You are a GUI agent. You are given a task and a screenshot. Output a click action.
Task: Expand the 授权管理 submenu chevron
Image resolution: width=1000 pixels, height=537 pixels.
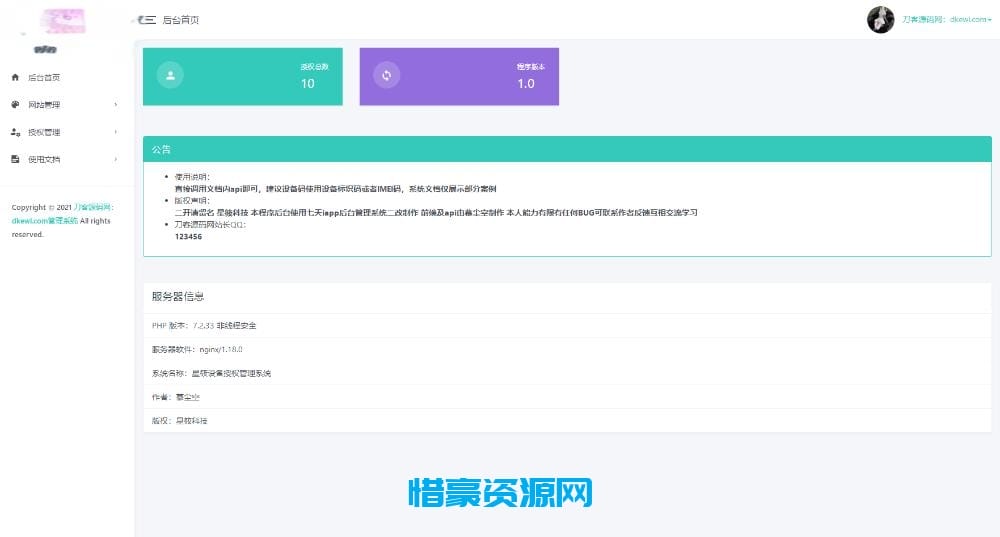(x=115, y=132)
